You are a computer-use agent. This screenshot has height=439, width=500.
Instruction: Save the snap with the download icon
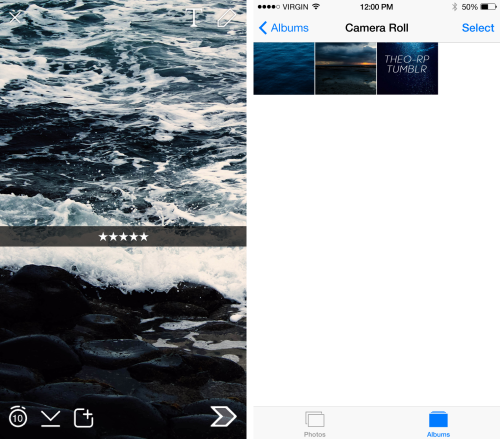(50, 419)
